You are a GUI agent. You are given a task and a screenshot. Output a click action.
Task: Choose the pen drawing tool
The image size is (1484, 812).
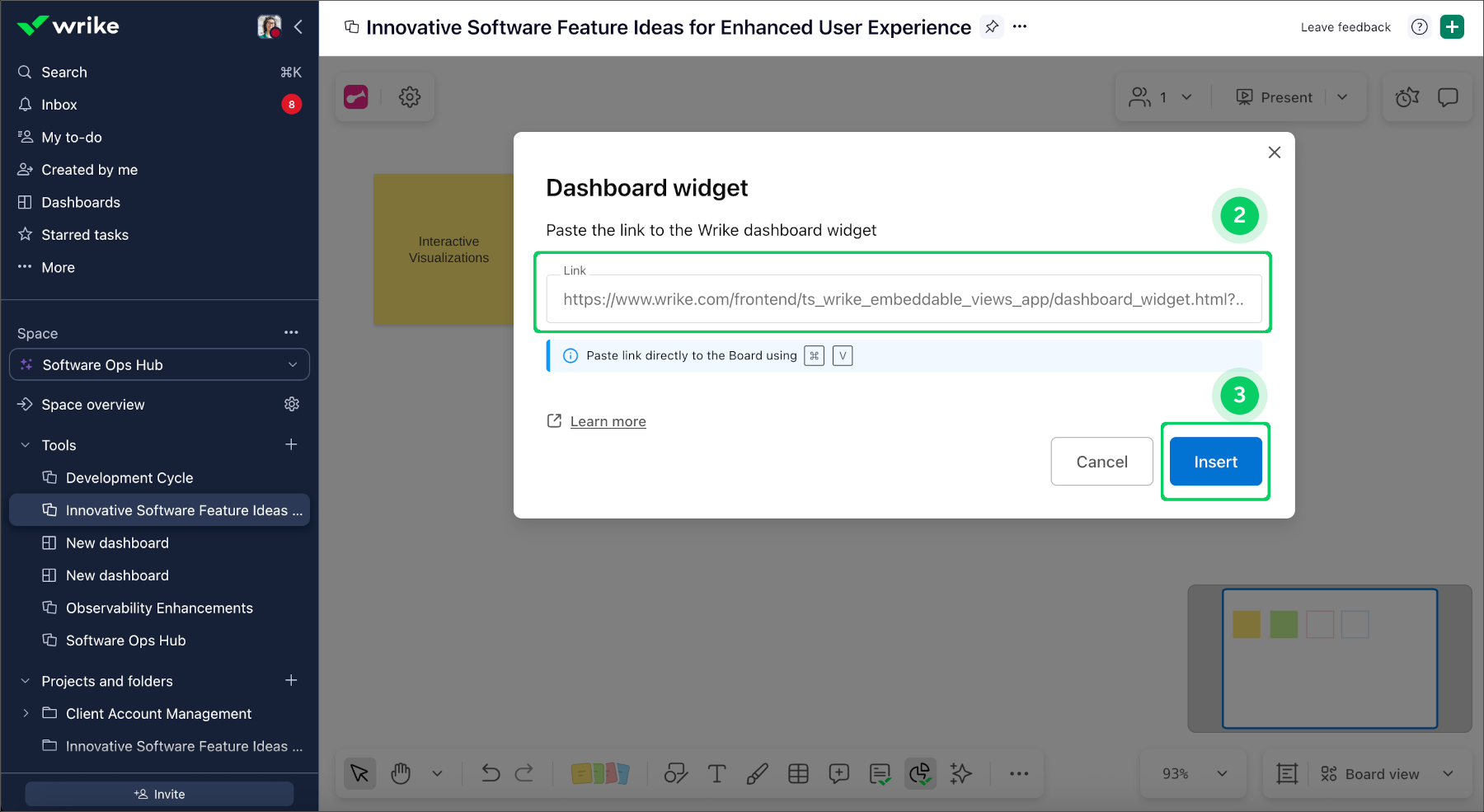757,773
